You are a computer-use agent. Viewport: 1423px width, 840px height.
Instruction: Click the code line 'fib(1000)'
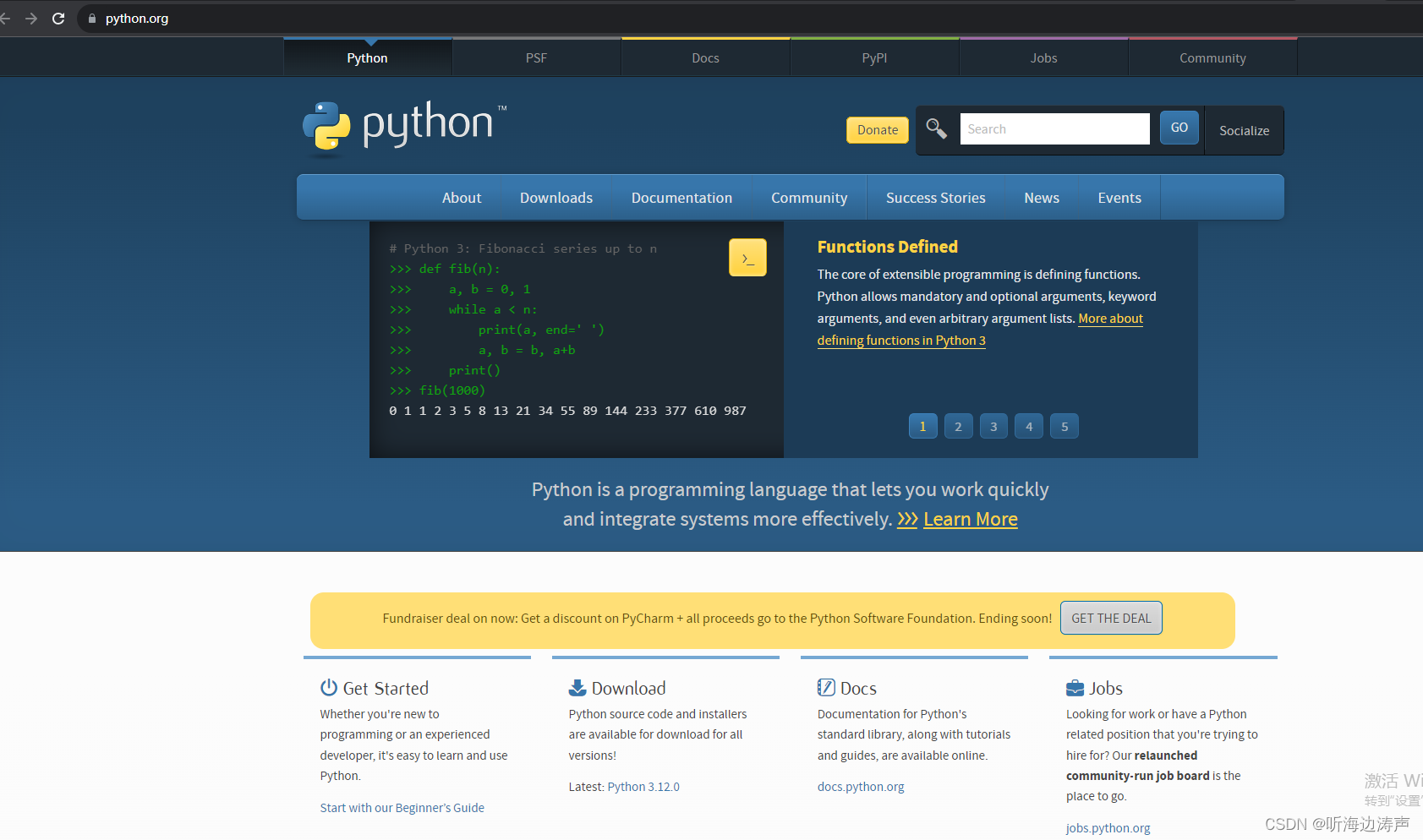click(x=452, y=390)
